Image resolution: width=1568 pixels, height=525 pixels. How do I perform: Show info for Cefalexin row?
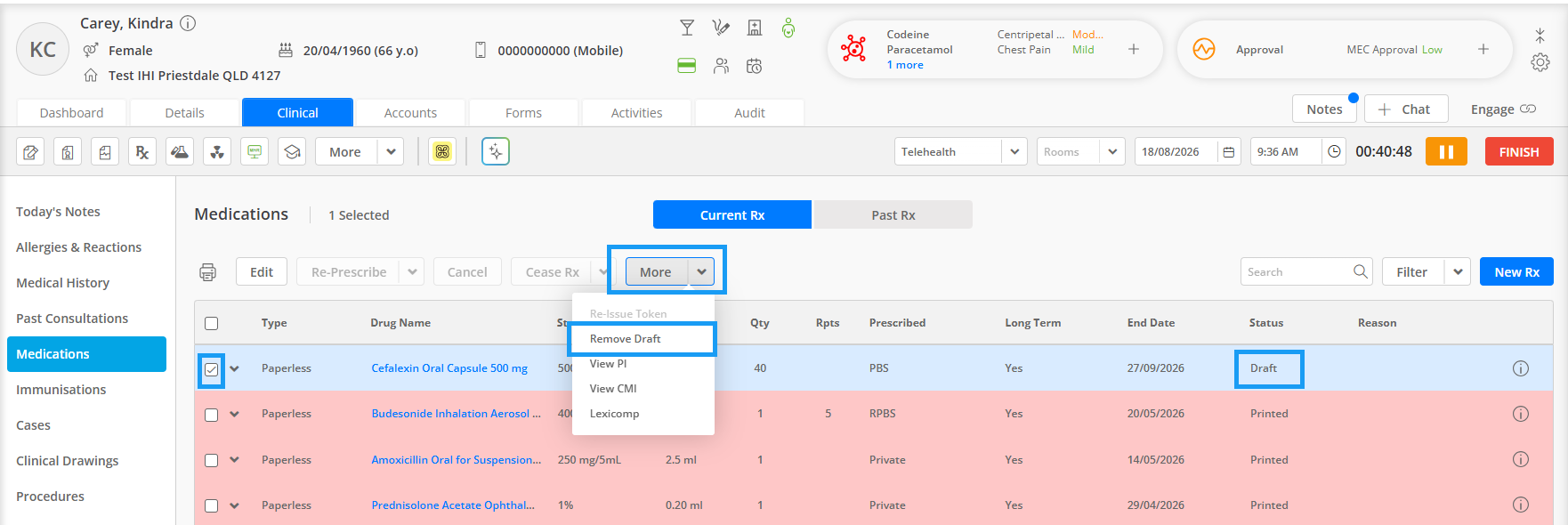pos(1521,368)
